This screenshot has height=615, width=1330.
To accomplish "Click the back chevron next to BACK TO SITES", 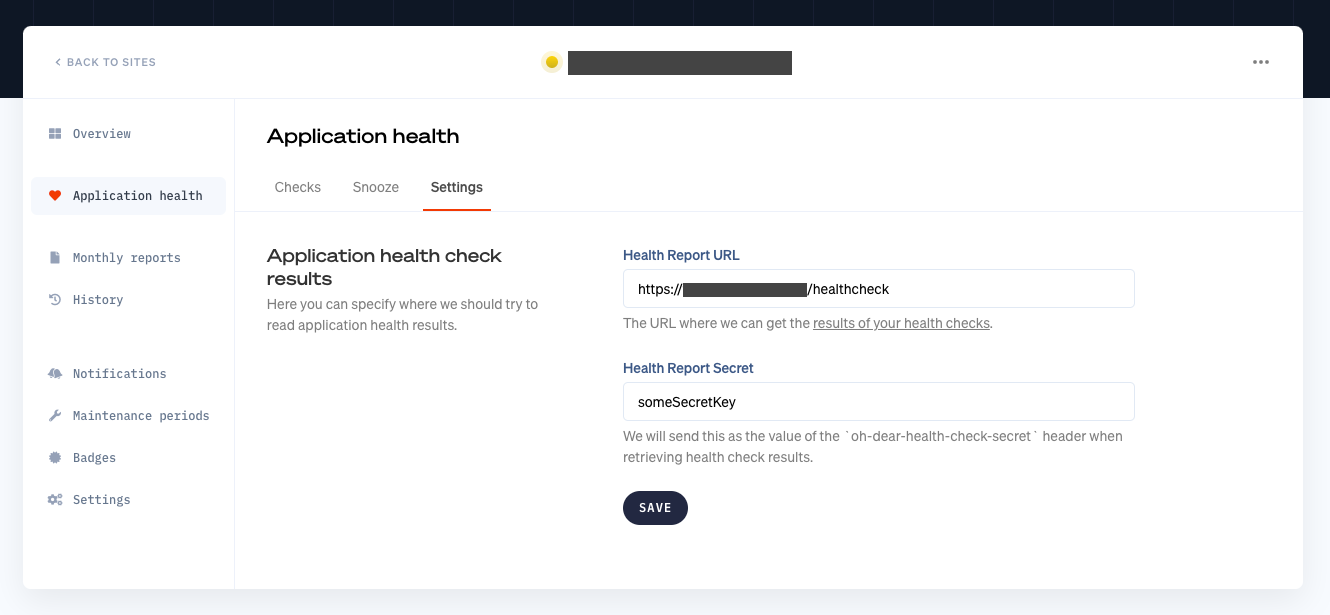I will 57,61.
